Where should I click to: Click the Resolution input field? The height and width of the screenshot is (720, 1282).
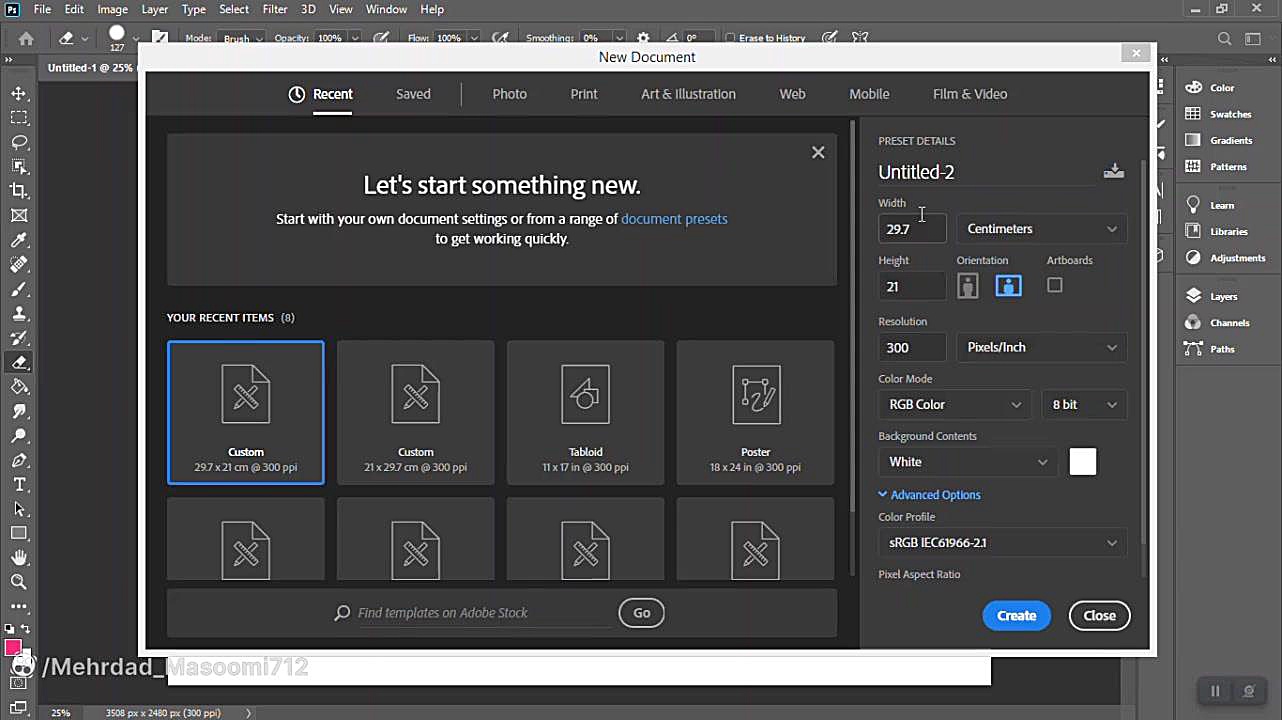912,347
